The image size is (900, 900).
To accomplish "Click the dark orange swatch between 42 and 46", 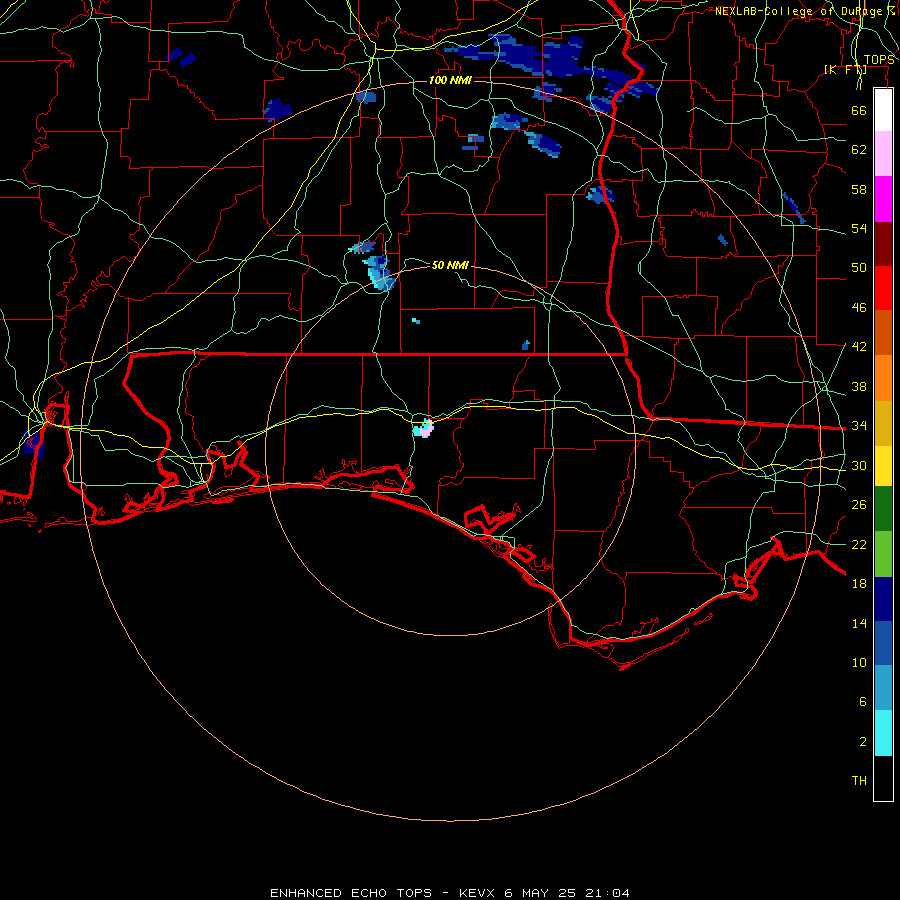I will [883, 332].
